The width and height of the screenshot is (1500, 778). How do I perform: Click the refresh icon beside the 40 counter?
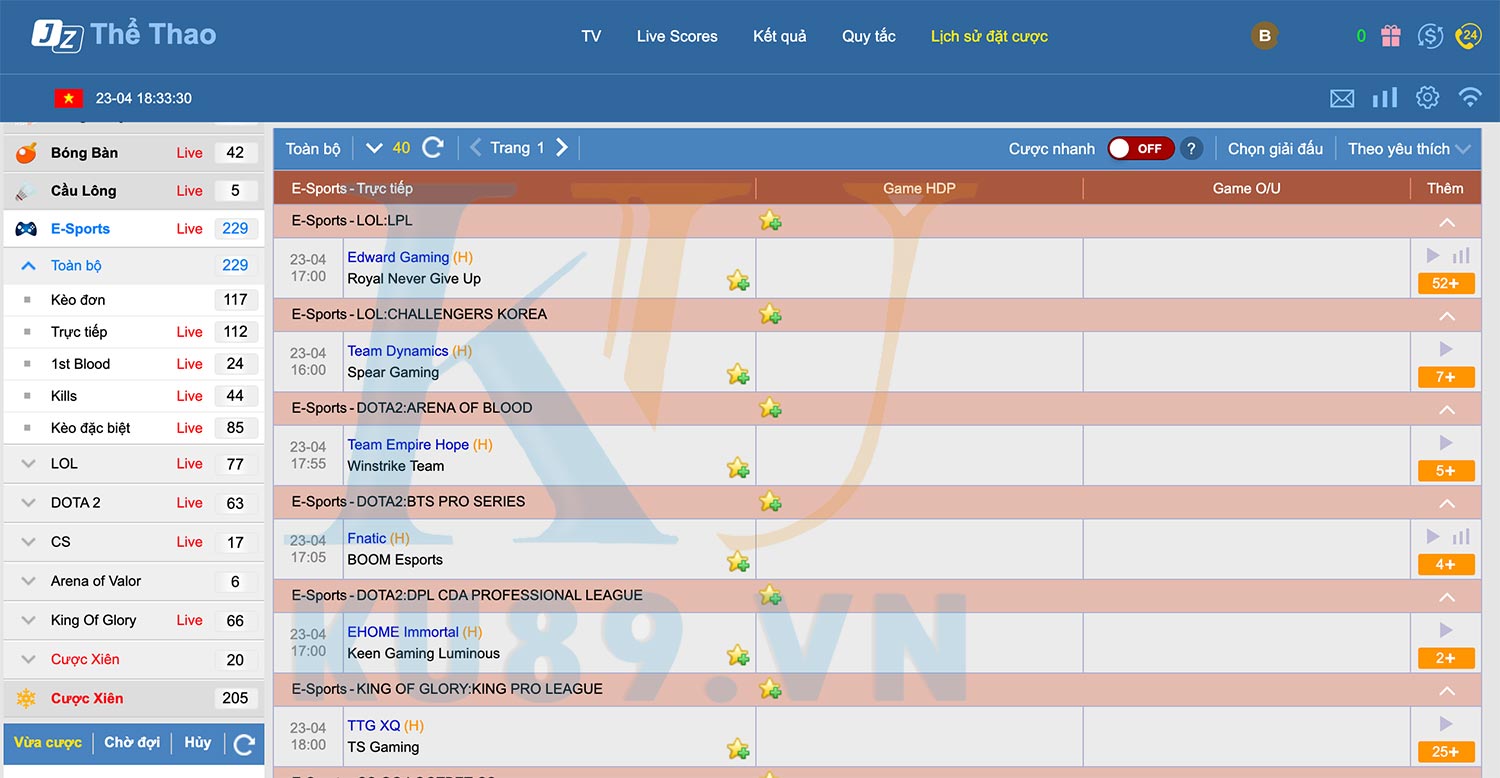click(433, 148)
